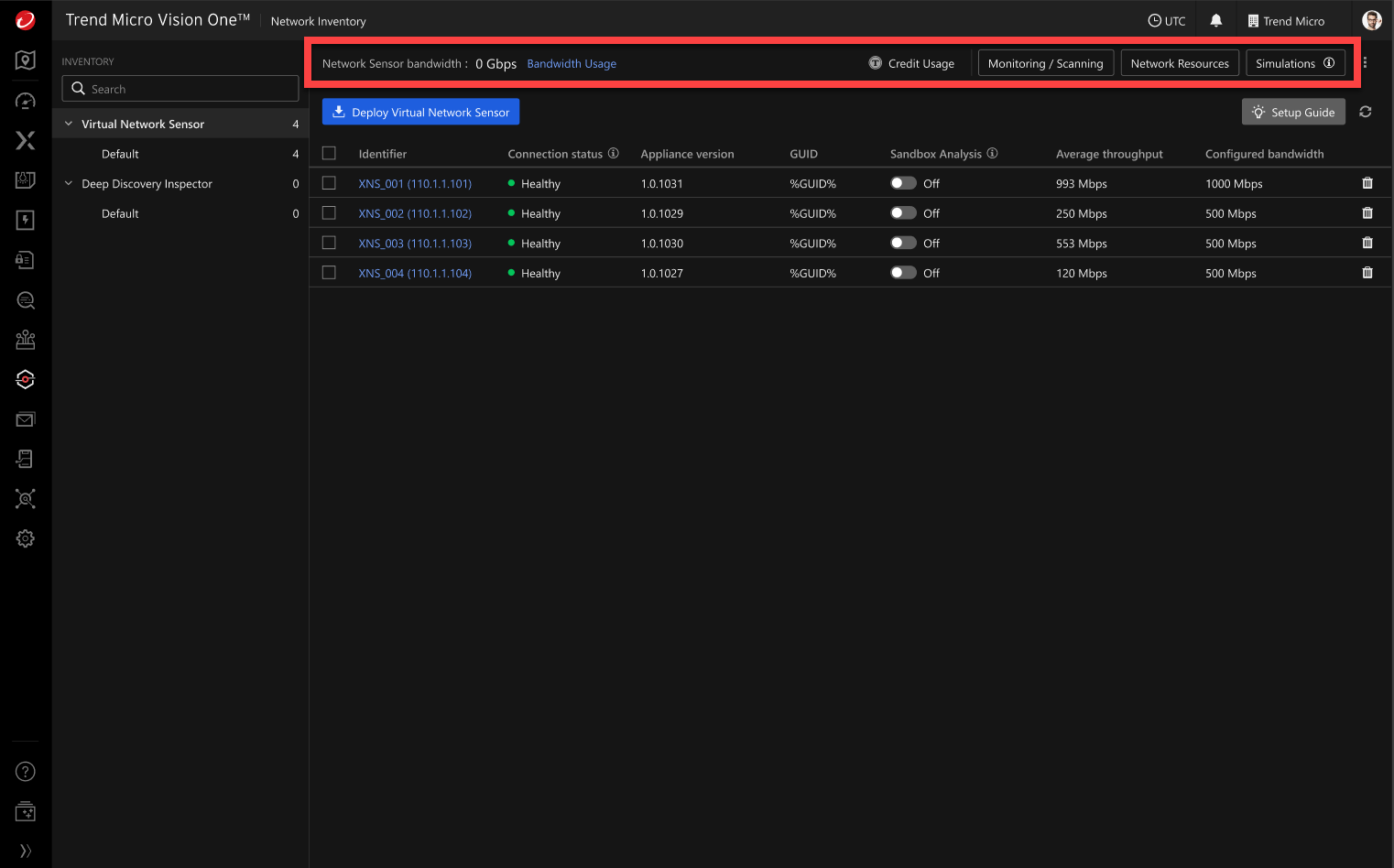Collapse the Deep Discovery Inspector group
The height and width of the screenshot is (868, 1394).
click(x=69, y=183)
